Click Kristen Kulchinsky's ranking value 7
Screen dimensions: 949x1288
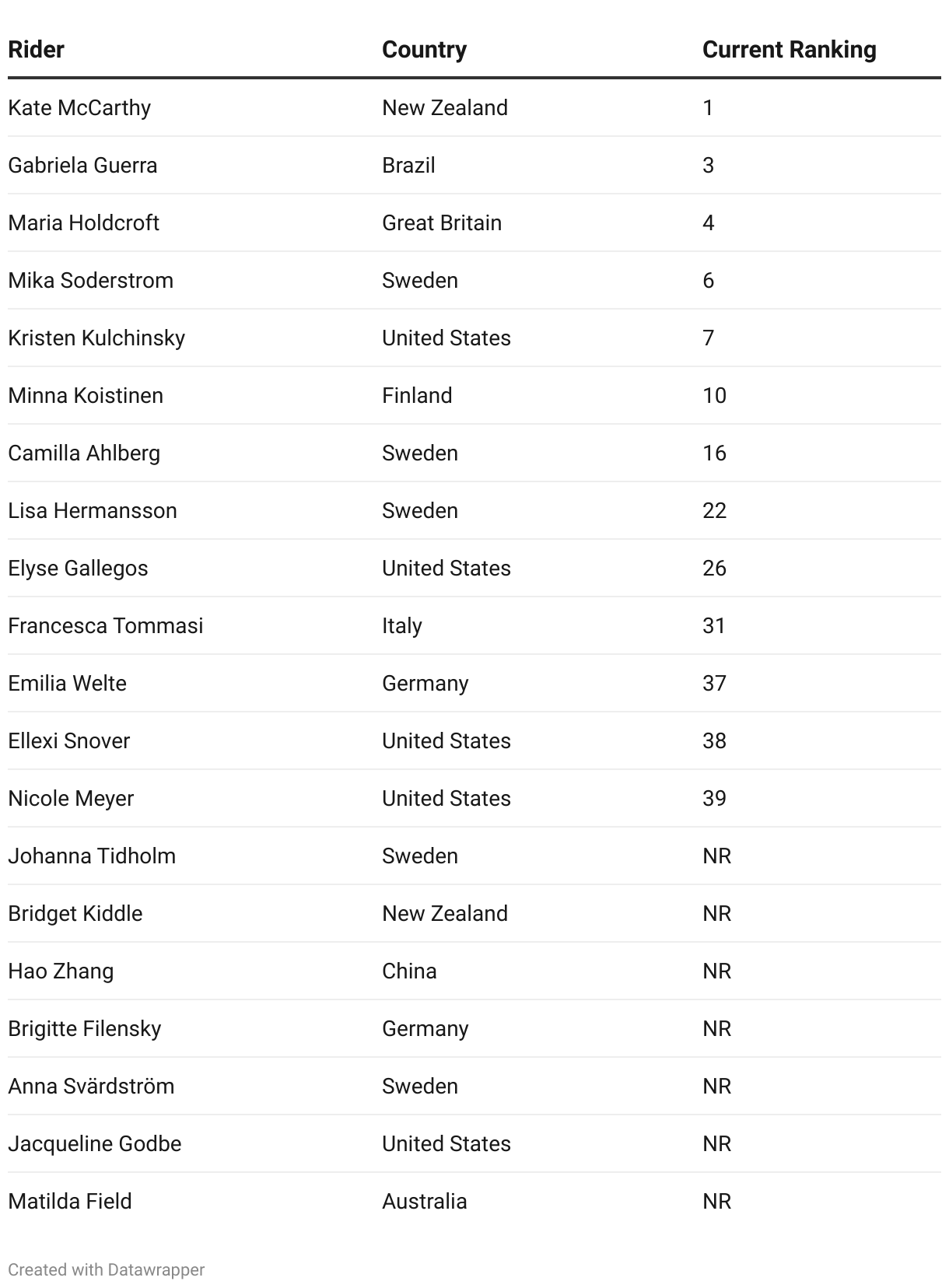coord(708,338)
